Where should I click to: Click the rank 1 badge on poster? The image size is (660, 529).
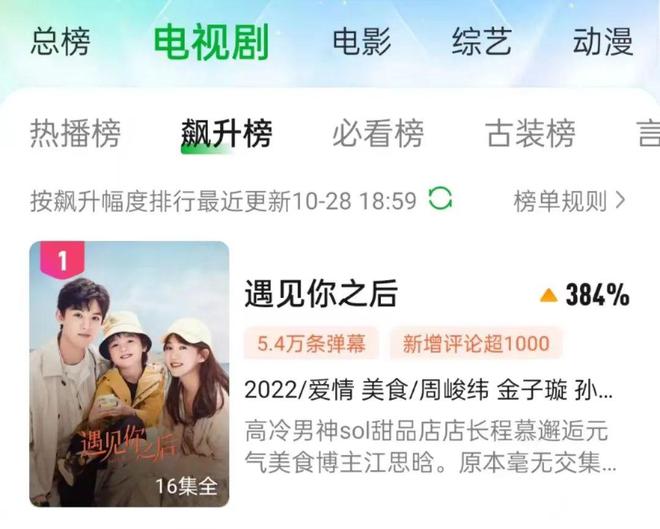coord(62,260)
